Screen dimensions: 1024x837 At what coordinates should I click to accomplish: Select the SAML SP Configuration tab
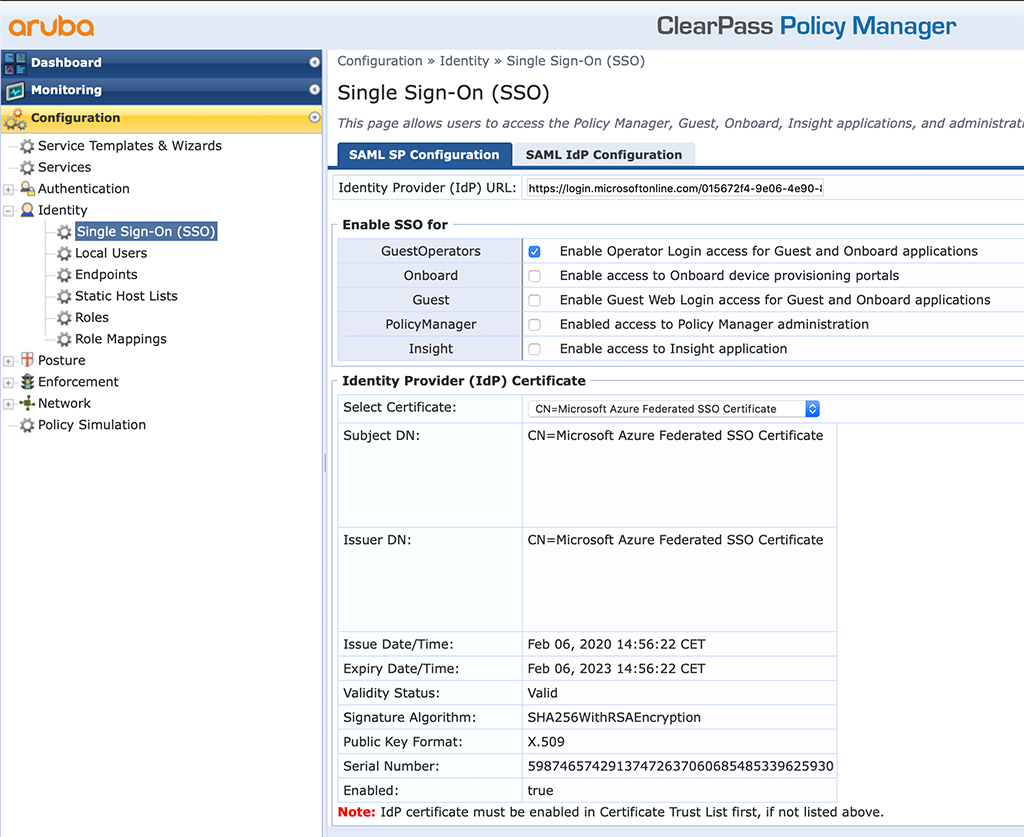(424, 155)
